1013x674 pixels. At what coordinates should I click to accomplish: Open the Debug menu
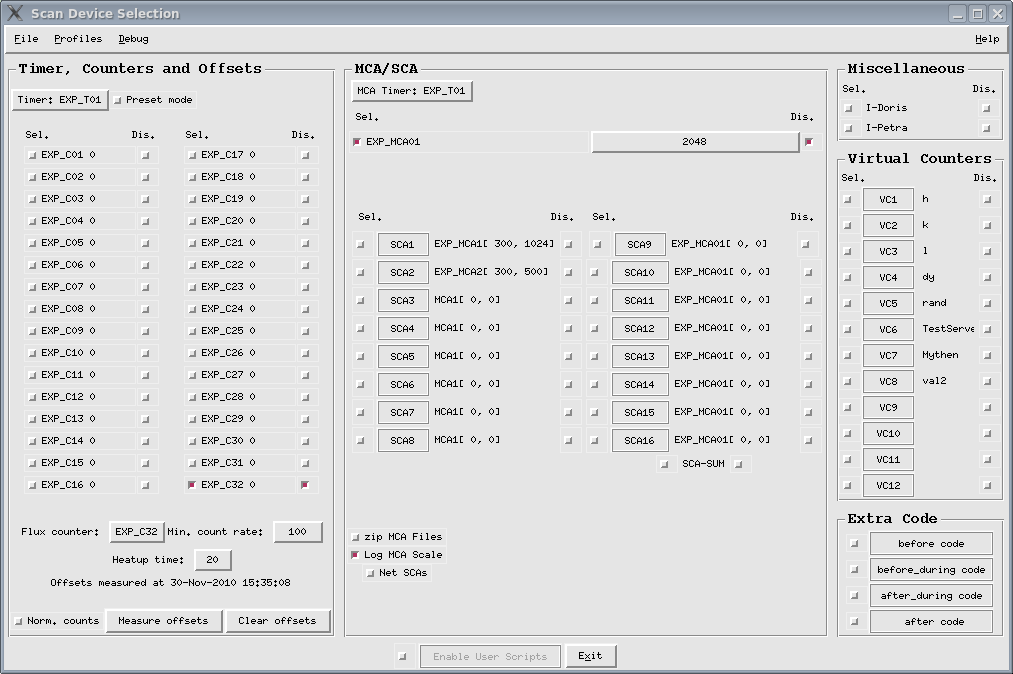[133, 39]
